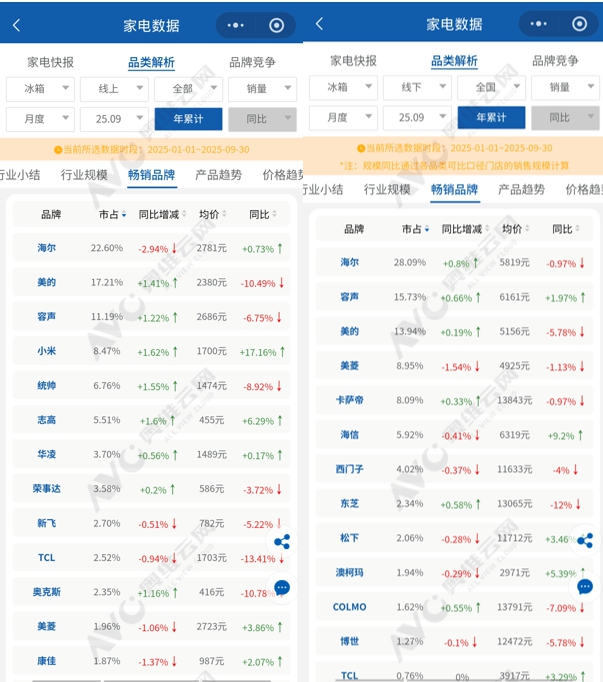Open 小米 brand row in left table

[x=47, y=352]
